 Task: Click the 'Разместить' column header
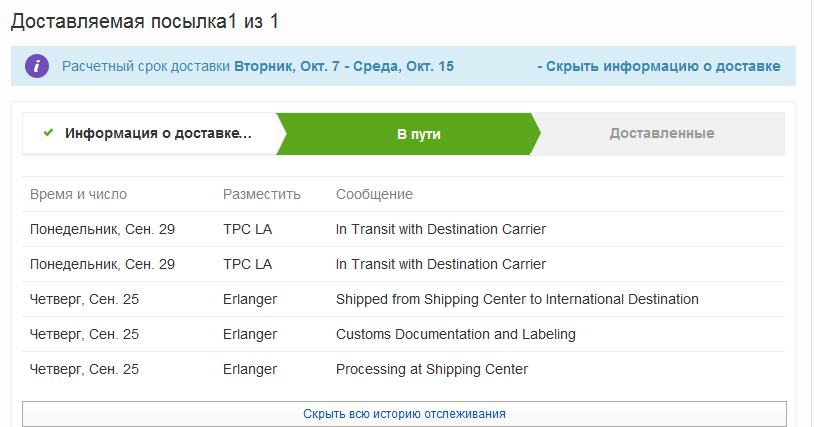tap(261, 194)
